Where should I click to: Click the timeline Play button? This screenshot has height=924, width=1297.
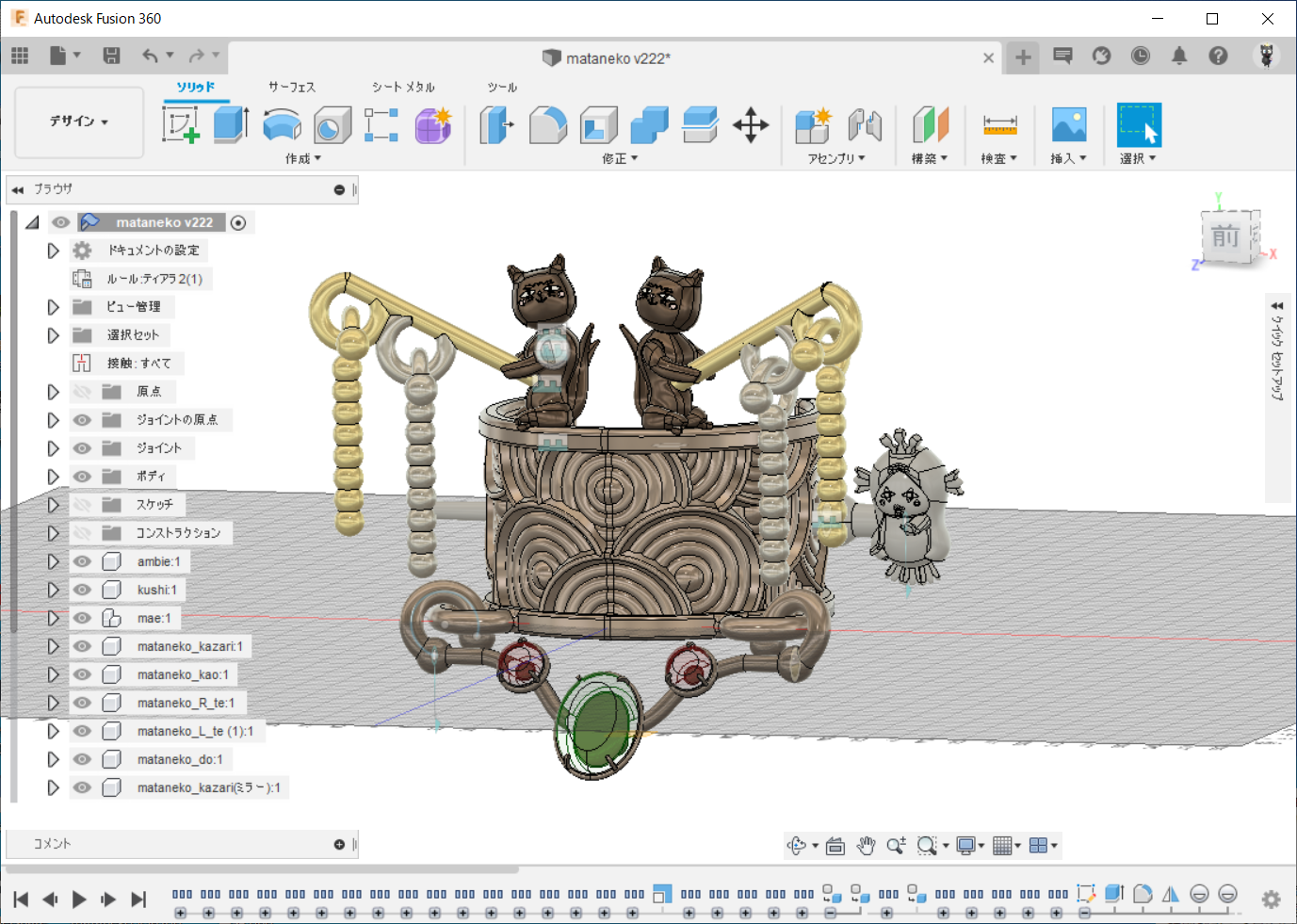click(x=79, y=900)
